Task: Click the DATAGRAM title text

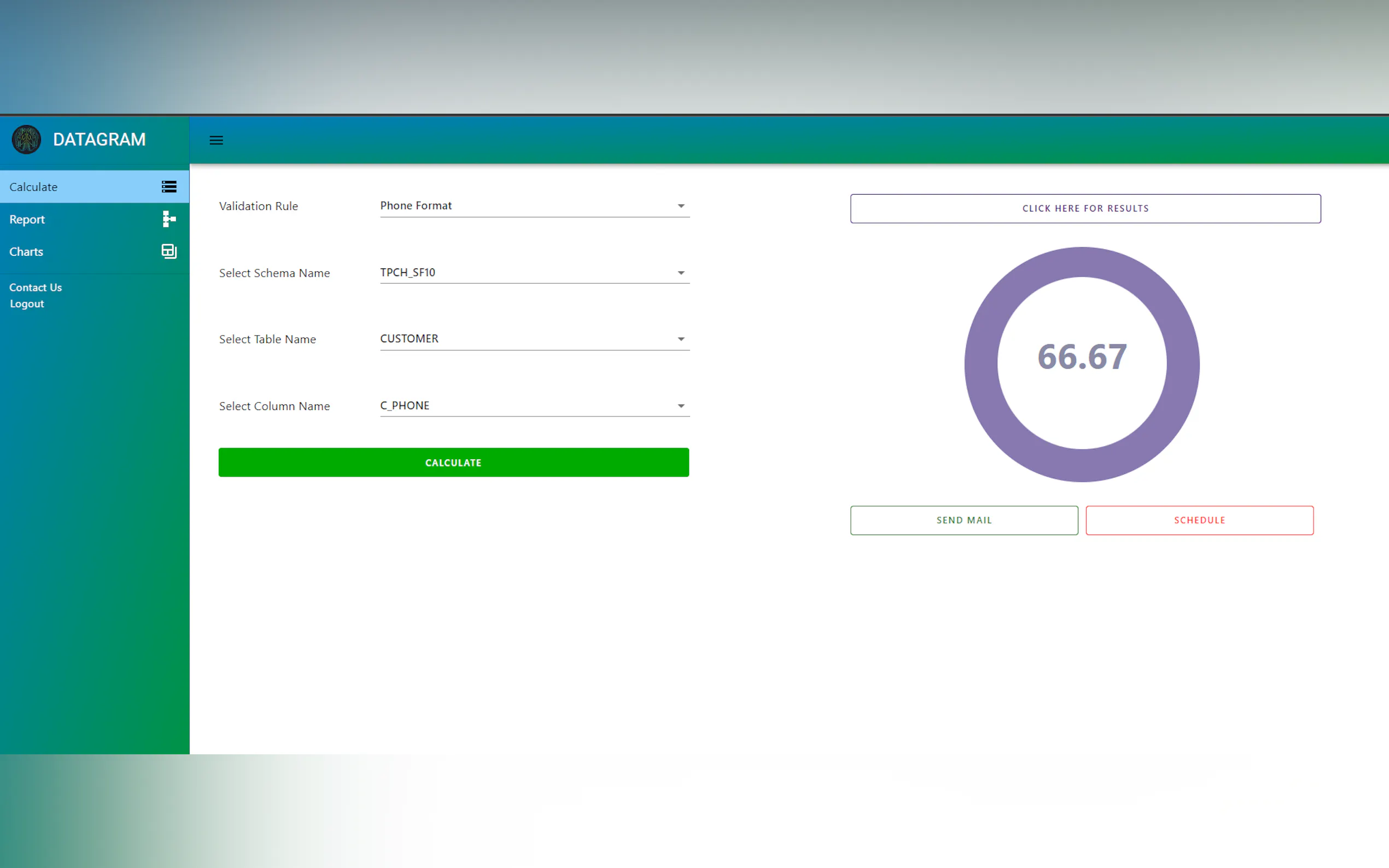Action: 100,139
